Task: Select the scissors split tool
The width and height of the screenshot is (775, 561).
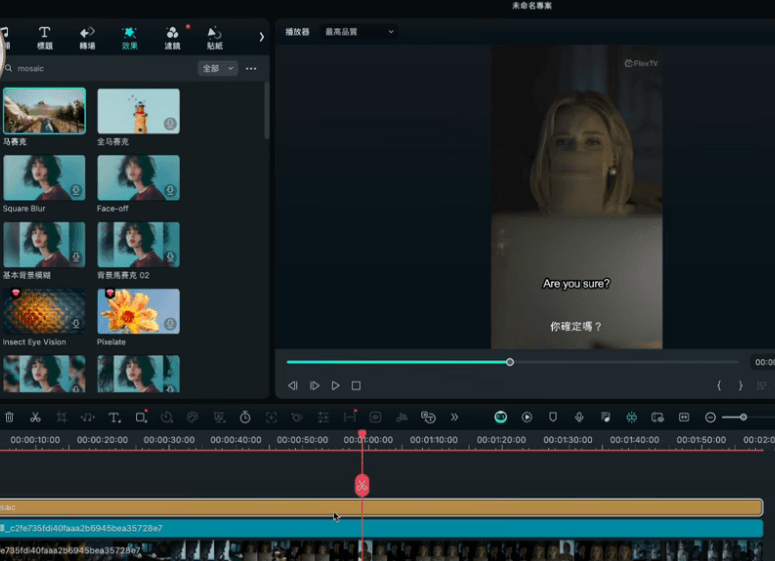Action: (35, 417)
